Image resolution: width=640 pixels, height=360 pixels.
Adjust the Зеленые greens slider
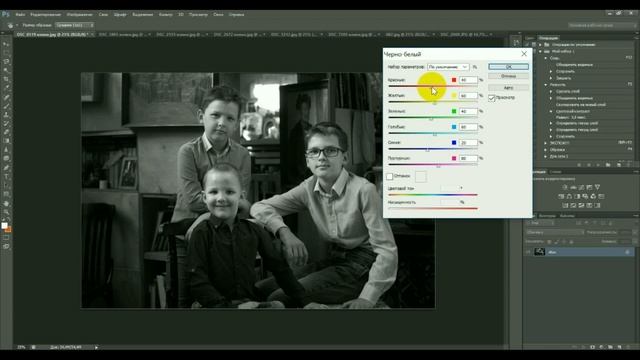[433, 118]
